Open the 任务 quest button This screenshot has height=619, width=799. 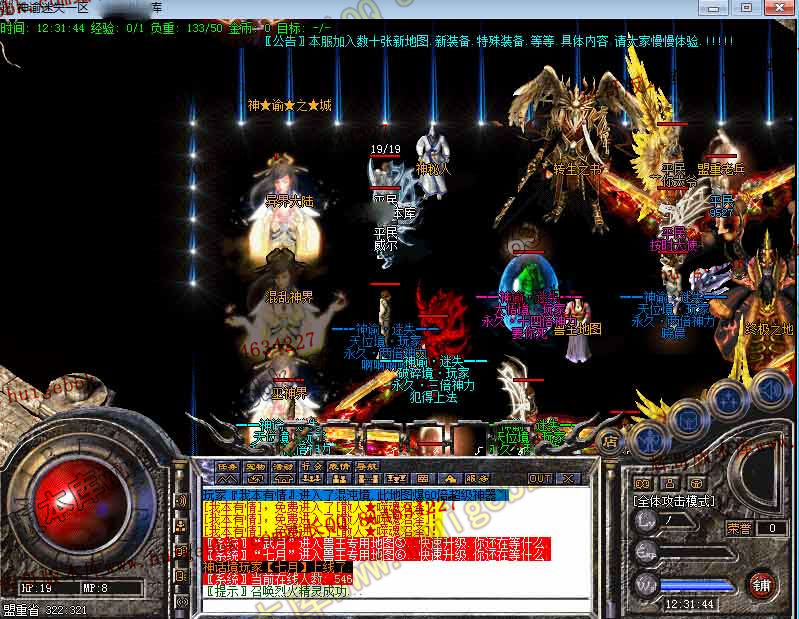pyautogui.click(x=227, y=466)
